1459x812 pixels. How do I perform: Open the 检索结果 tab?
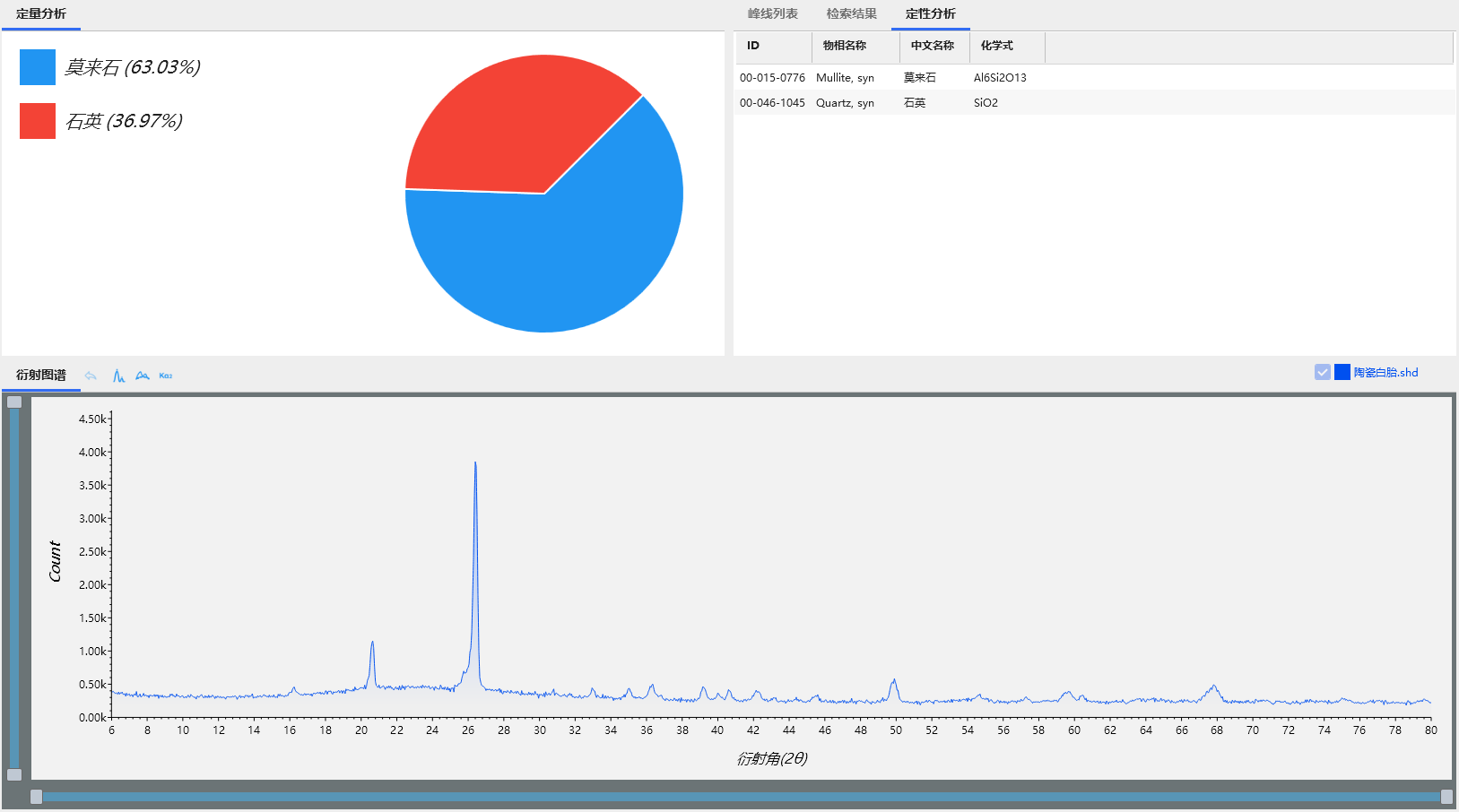[x=852, y=14]
